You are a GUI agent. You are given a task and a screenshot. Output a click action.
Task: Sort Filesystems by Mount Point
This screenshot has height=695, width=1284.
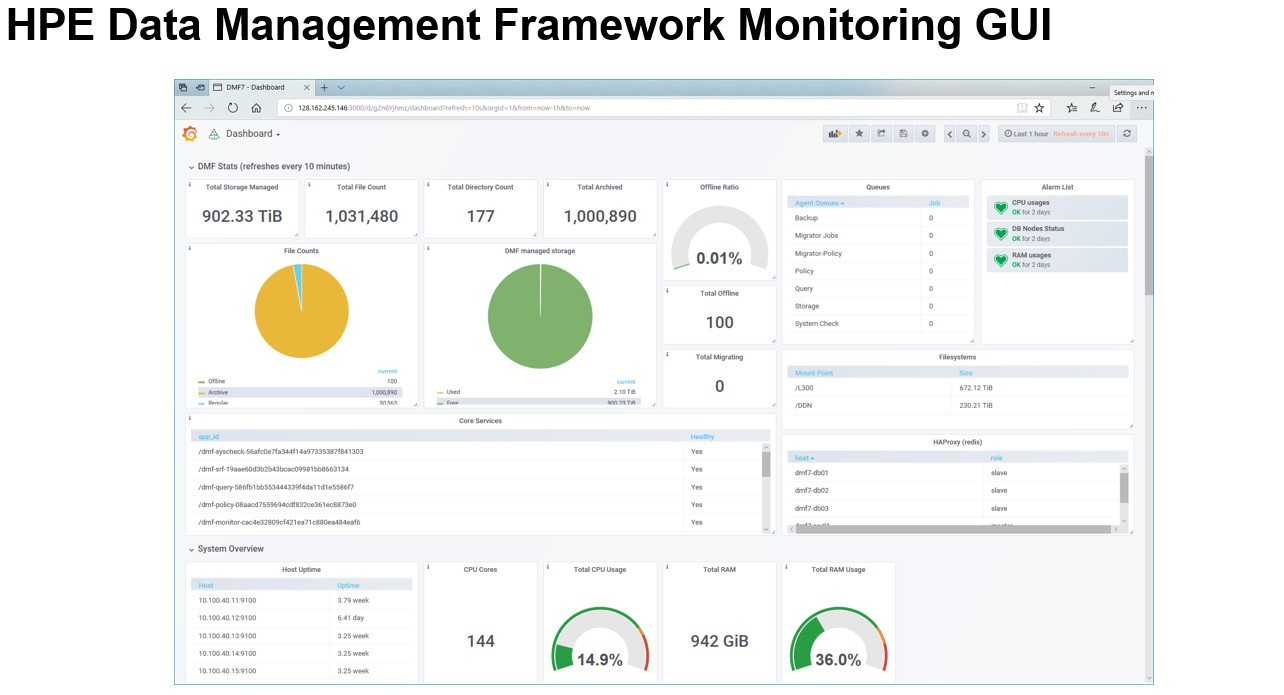[814, 372]
